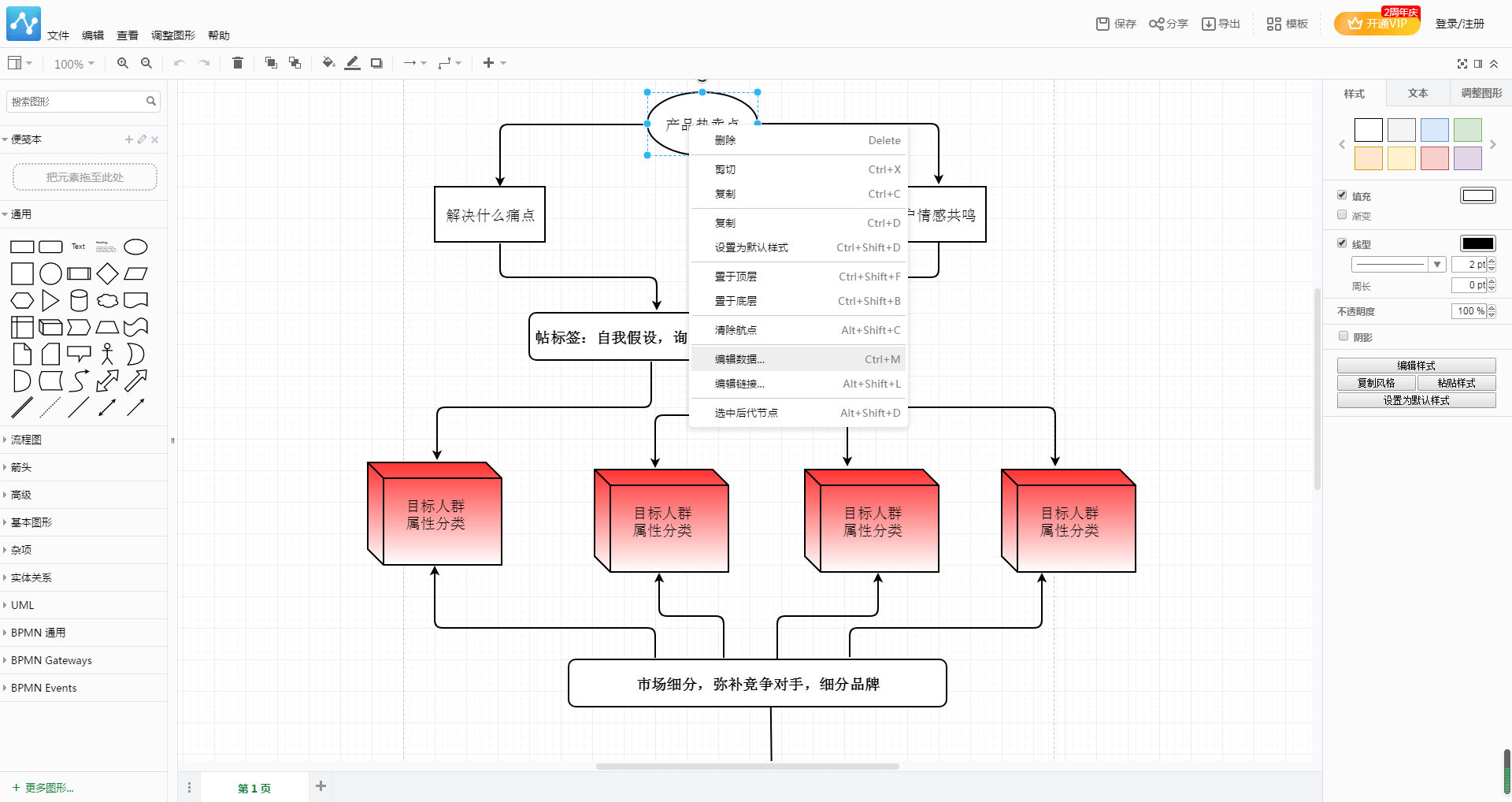Click the add icon in scratchpad header

click(x=129, y=139)
